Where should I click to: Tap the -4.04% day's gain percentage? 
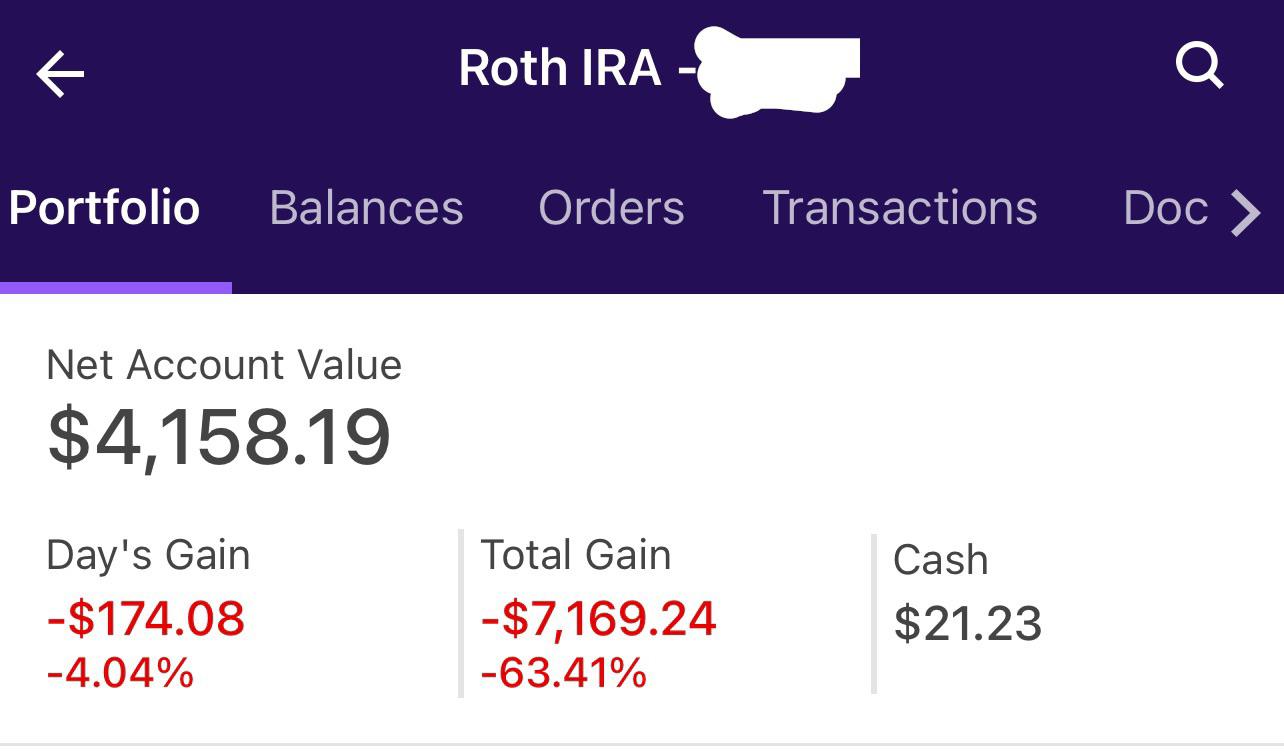pyautogui.click(x=120, y=672)
